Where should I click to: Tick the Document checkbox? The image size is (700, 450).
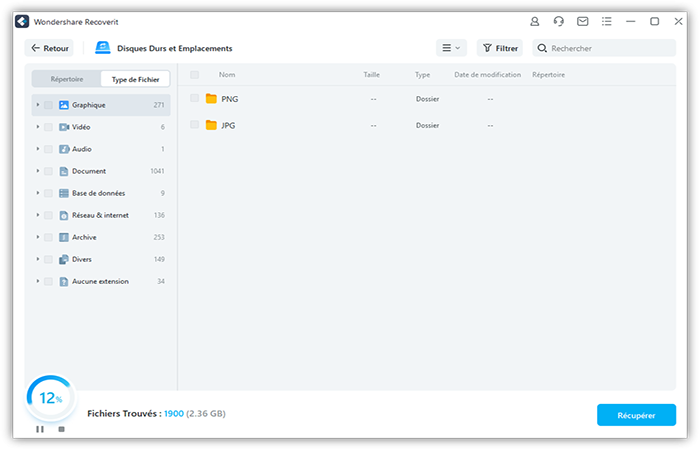48,171
